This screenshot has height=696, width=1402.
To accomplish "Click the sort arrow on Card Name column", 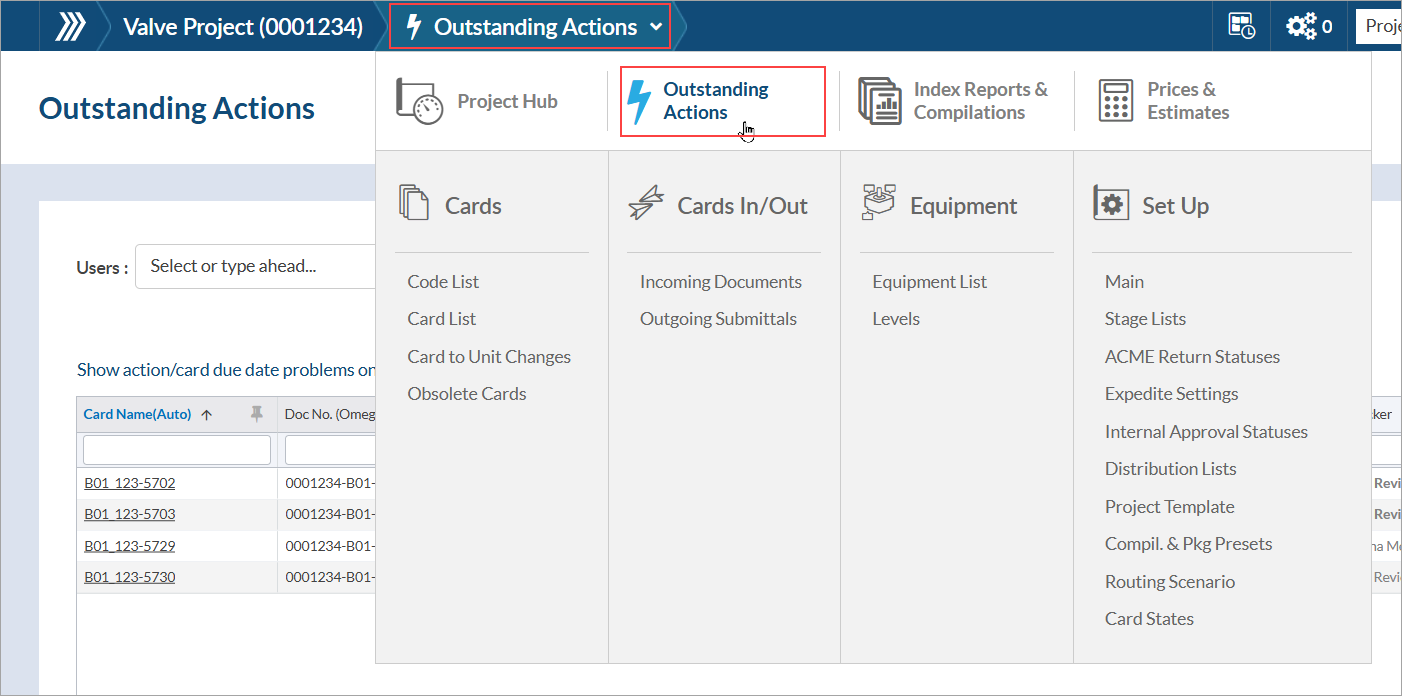I will click(x=207, y=415).
